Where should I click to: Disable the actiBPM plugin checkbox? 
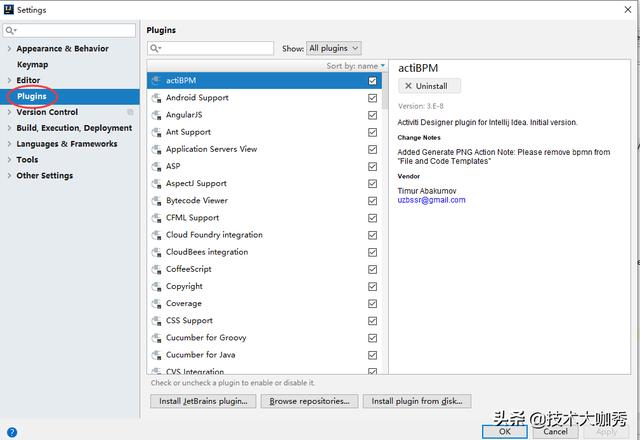tap(372, 81)
